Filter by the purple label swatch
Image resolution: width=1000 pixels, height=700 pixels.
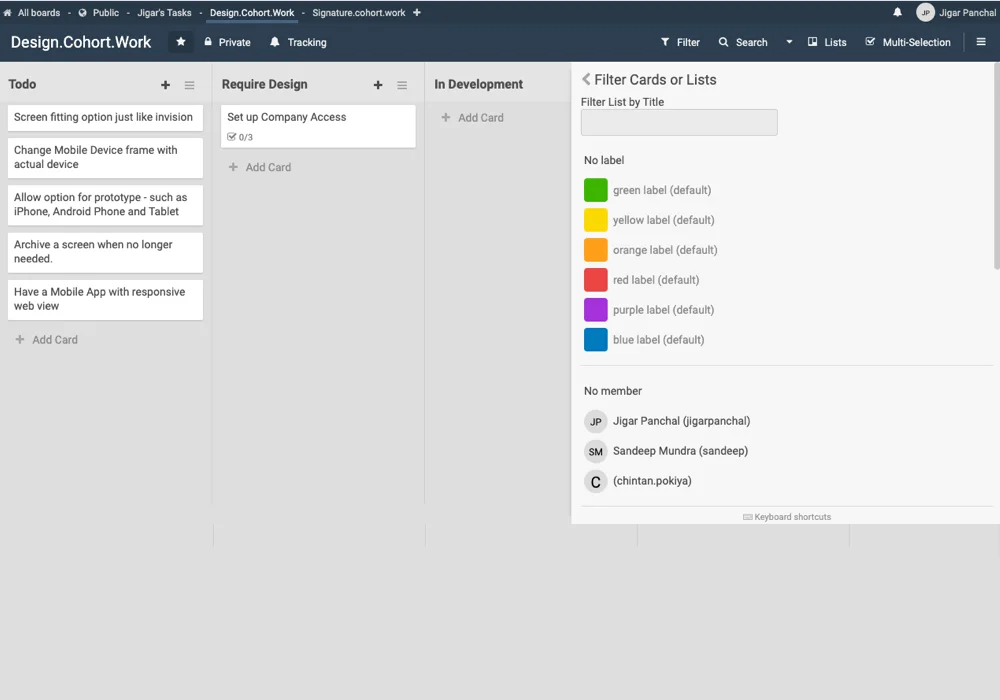[596, 310]
